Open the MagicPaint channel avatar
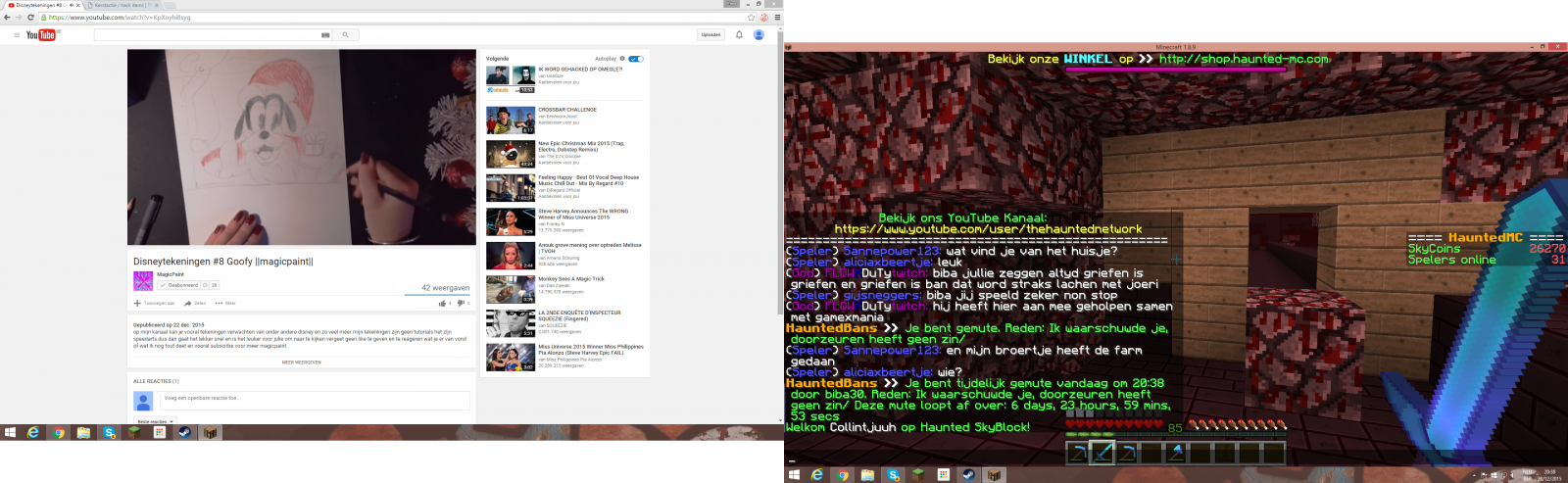1568x483 pixels. click(x=143, y=281)
